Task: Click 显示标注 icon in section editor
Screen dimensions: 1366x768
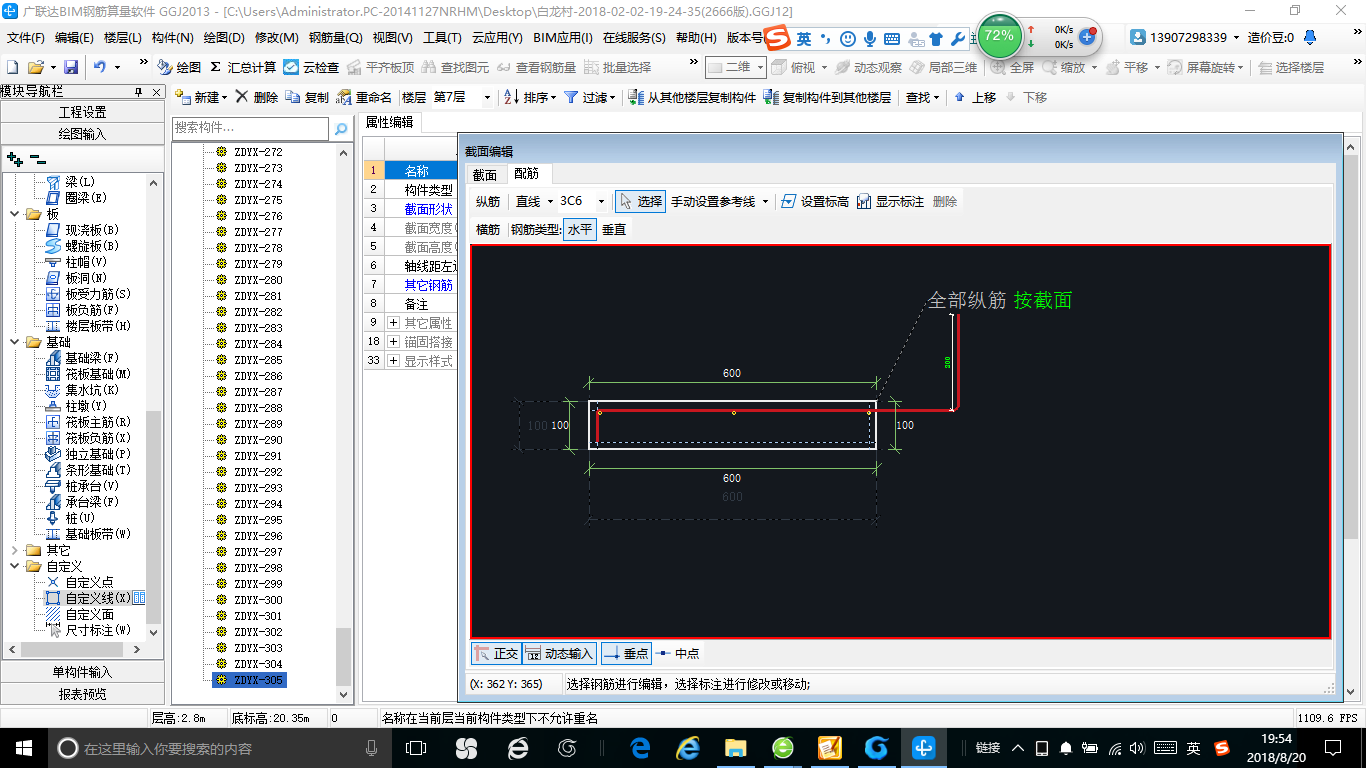Action: pos(864,201)
